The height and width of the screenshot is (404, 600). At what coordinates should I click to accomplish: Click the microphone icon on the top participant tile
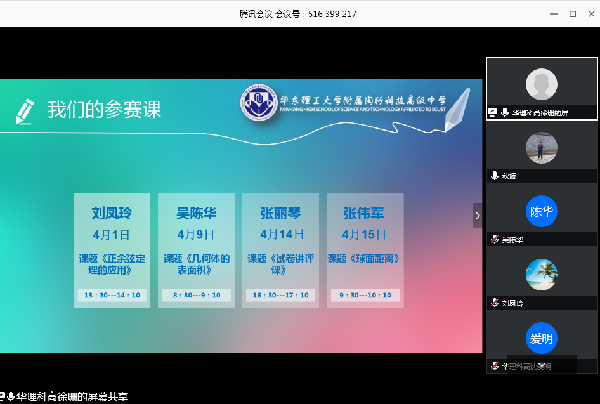[505, 112]
